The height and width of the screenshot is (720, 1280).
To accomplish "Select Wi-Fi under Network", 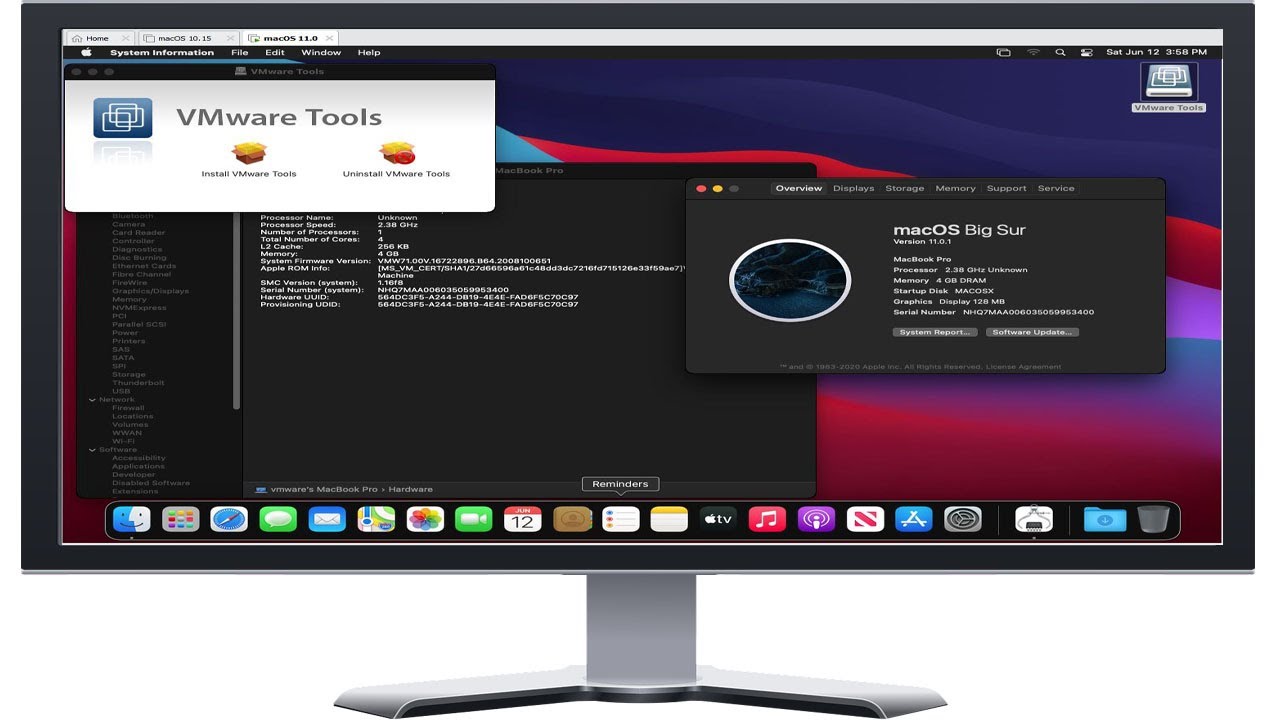I will 123,441.
